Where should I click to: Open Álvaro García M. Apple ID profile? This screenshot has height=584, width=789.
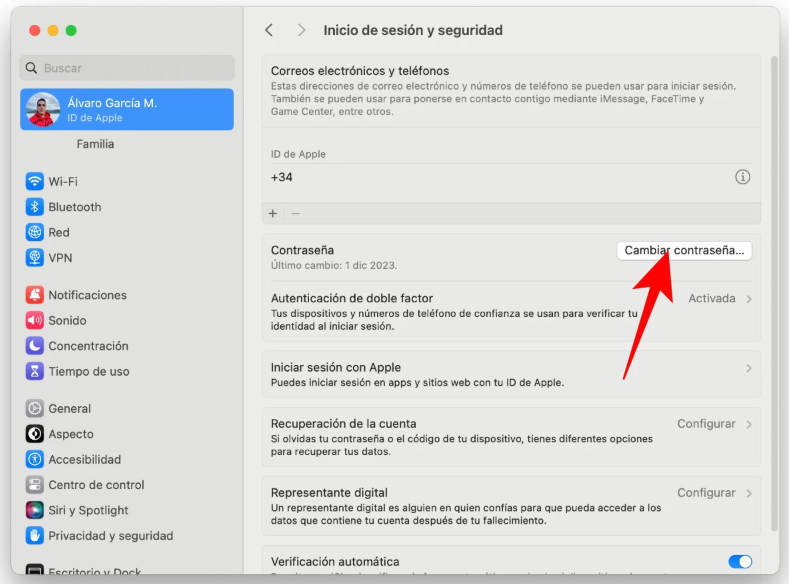pyautogui.click(x=127, y=110)
